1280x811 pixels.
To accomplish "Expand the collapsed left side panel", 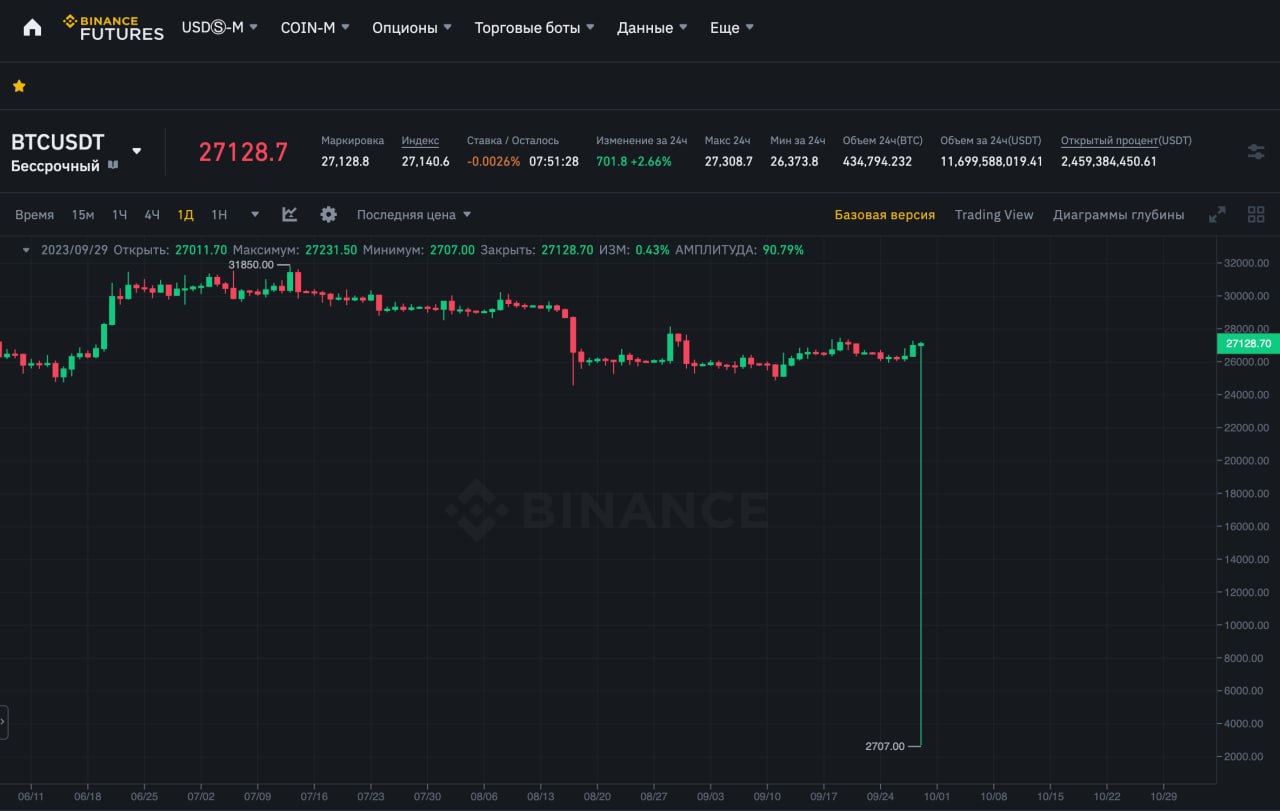I will 4,721.
